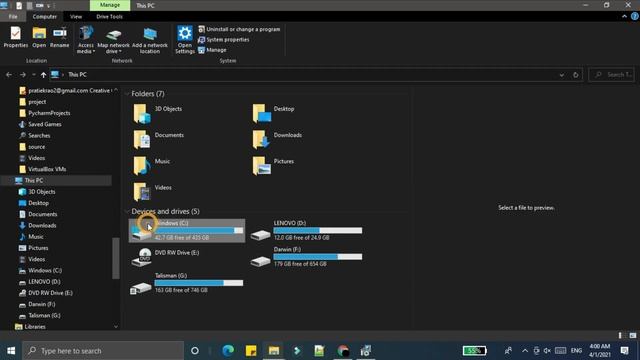Open System properties

[x=224, y=40]
